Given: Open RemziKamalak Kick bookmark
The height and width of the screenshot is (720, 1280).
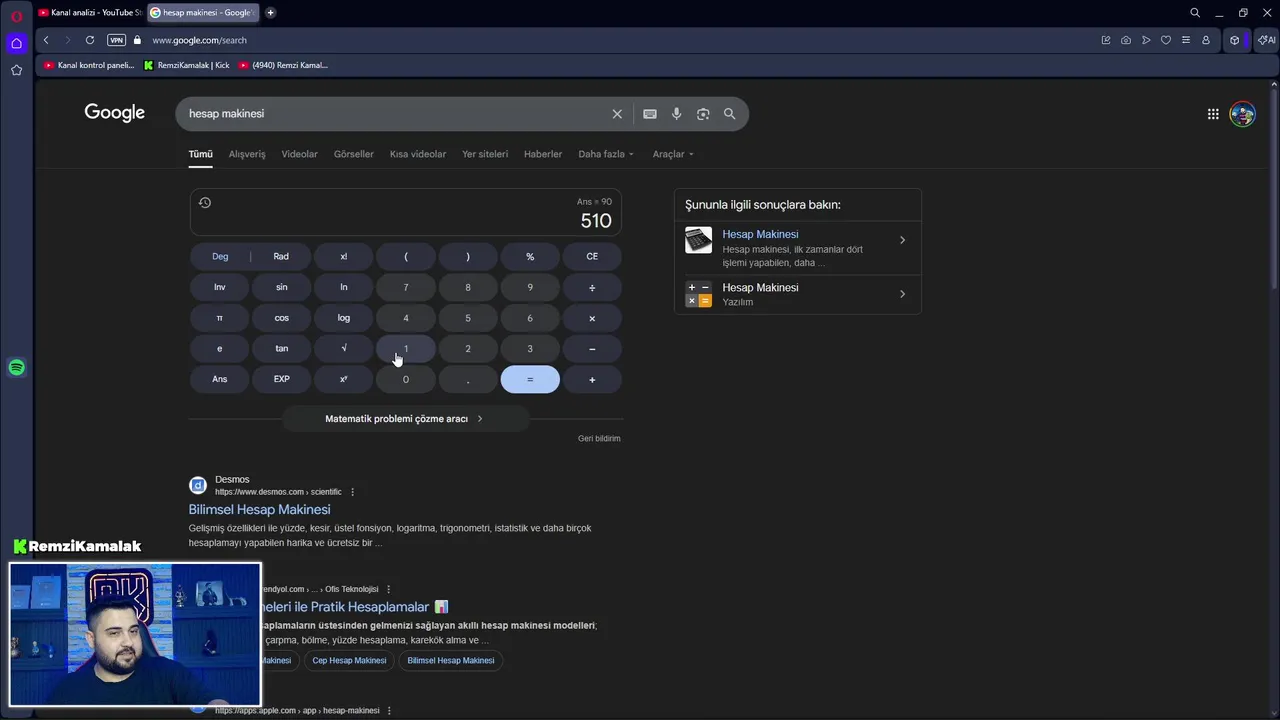Looking at the screenshot, I should pos(187,65).
